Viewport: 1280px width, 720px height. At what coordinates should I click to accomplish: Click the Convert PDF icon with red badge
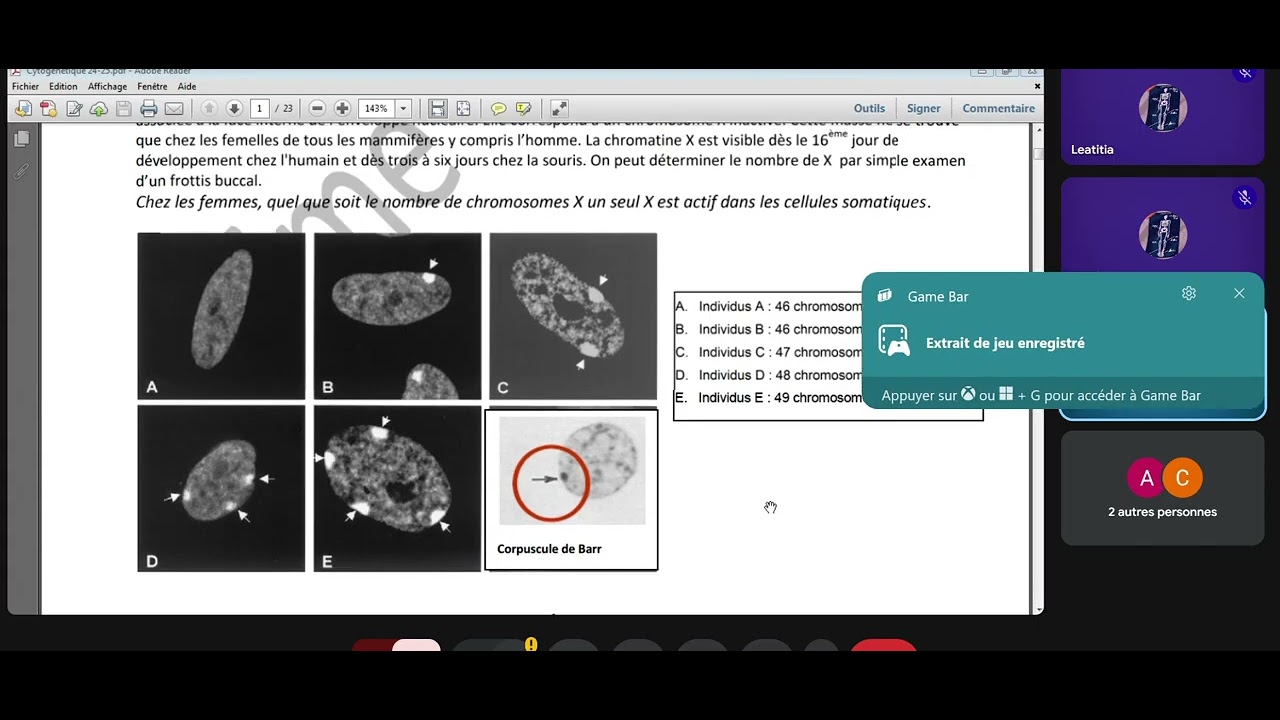click(48, 108)
